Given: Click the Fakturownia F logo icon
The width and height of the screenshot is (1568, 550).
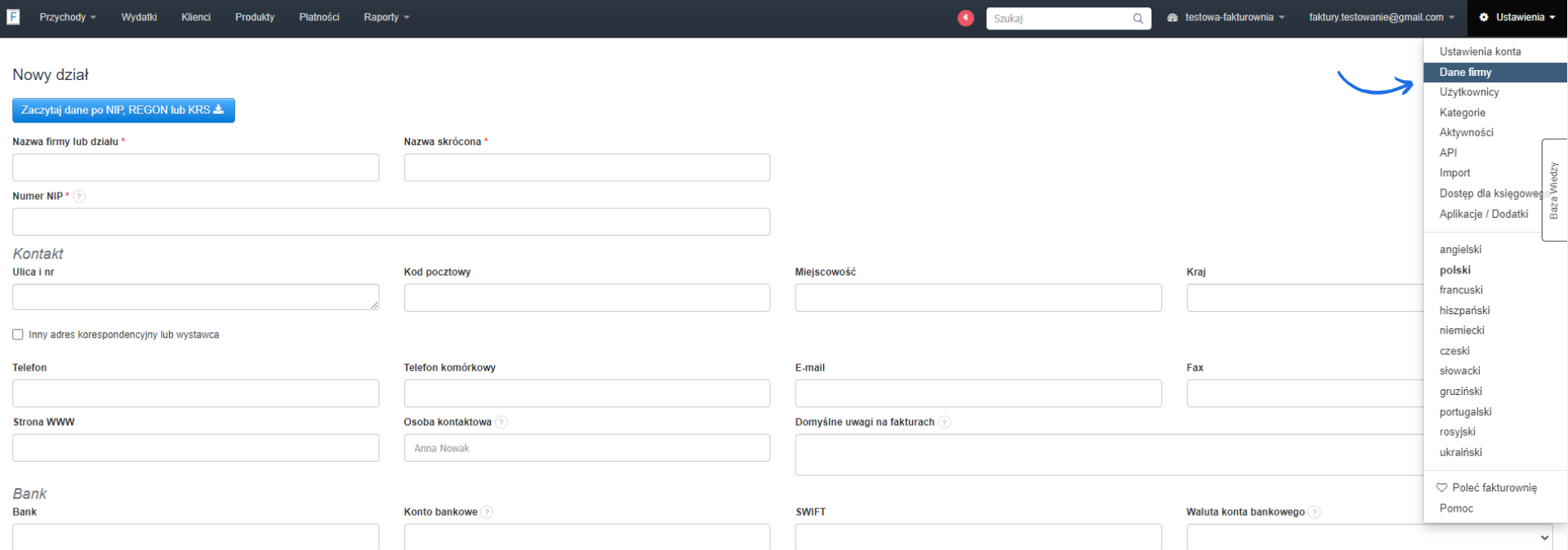Looking at the screenshot, I should [x=13, y=17].
